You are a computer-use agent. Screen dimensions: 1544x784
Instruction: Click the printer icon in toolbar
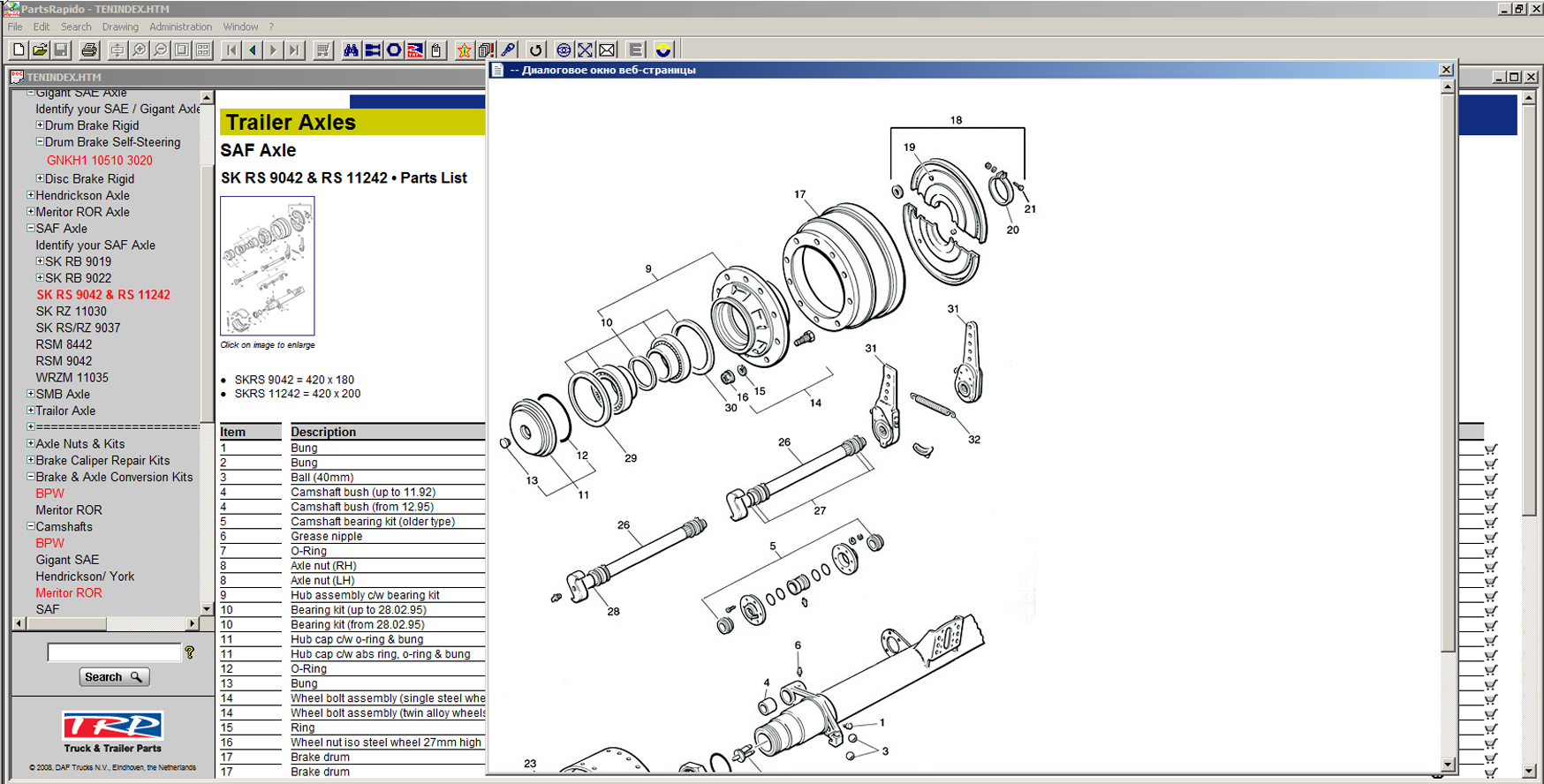pos(89,50)
